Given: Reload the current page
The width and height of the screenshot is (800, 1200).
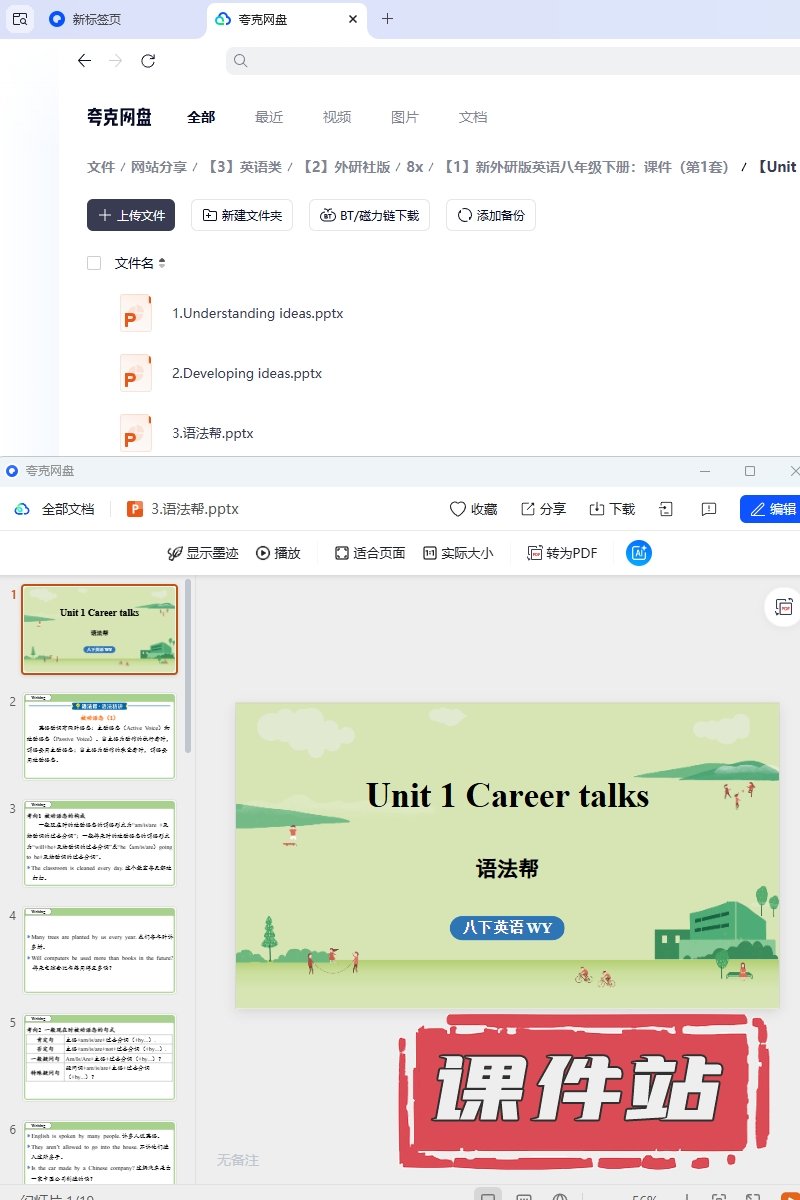Looking at the screenshot, I should click(148, 61).
